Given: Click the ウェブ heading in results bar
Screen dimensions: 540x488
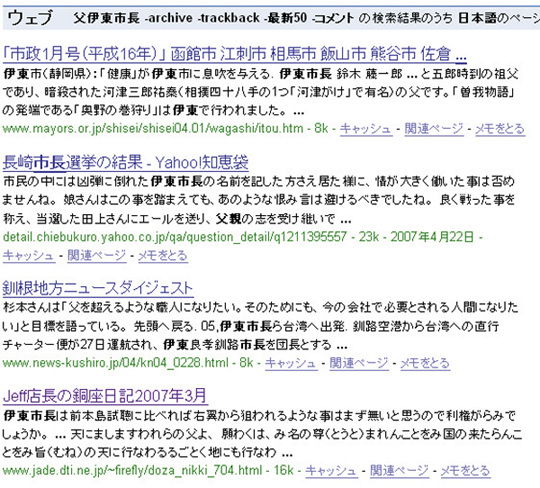Looking at the screenshot, I should click(x=30, y=18).
